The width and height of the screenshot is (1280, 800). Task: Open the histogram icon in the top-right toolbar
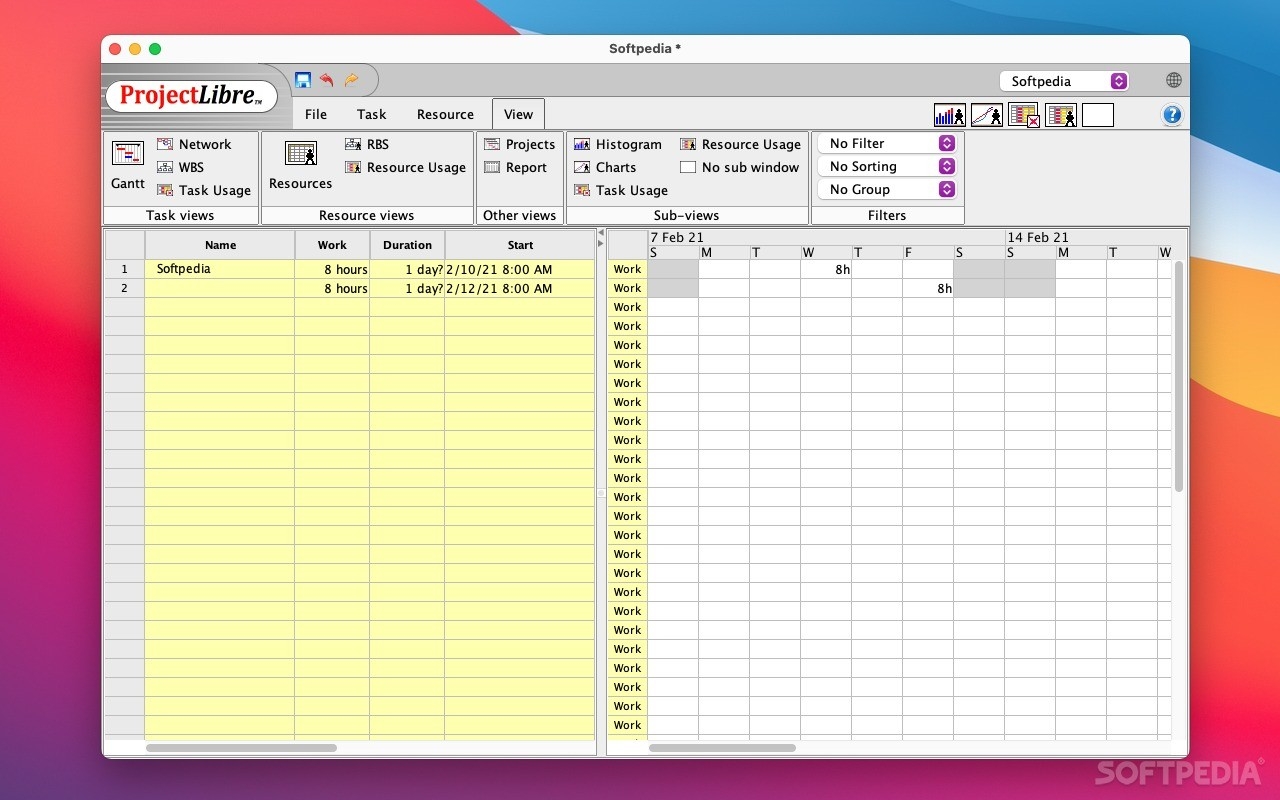click(948, 115)
